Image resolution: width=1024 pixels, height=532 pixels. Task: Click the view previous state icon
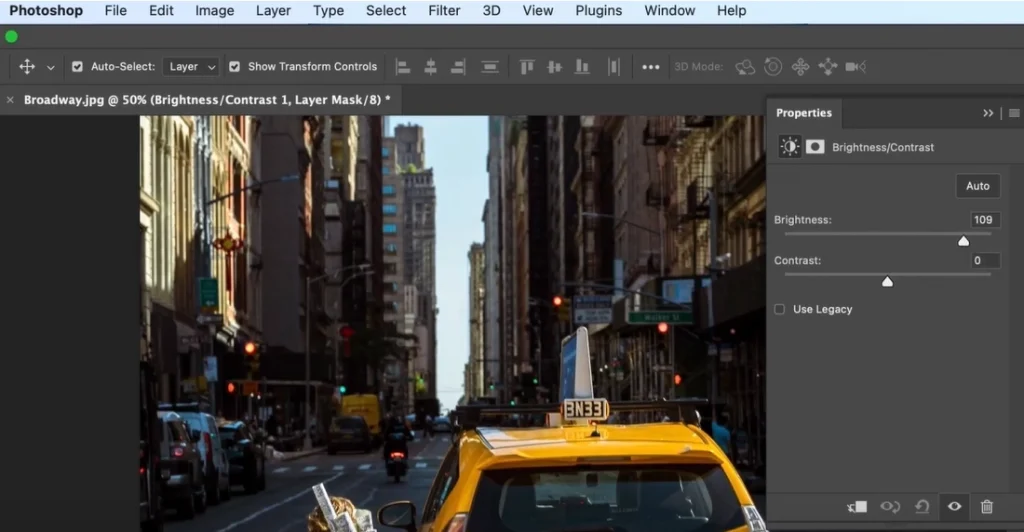(889, 507)
